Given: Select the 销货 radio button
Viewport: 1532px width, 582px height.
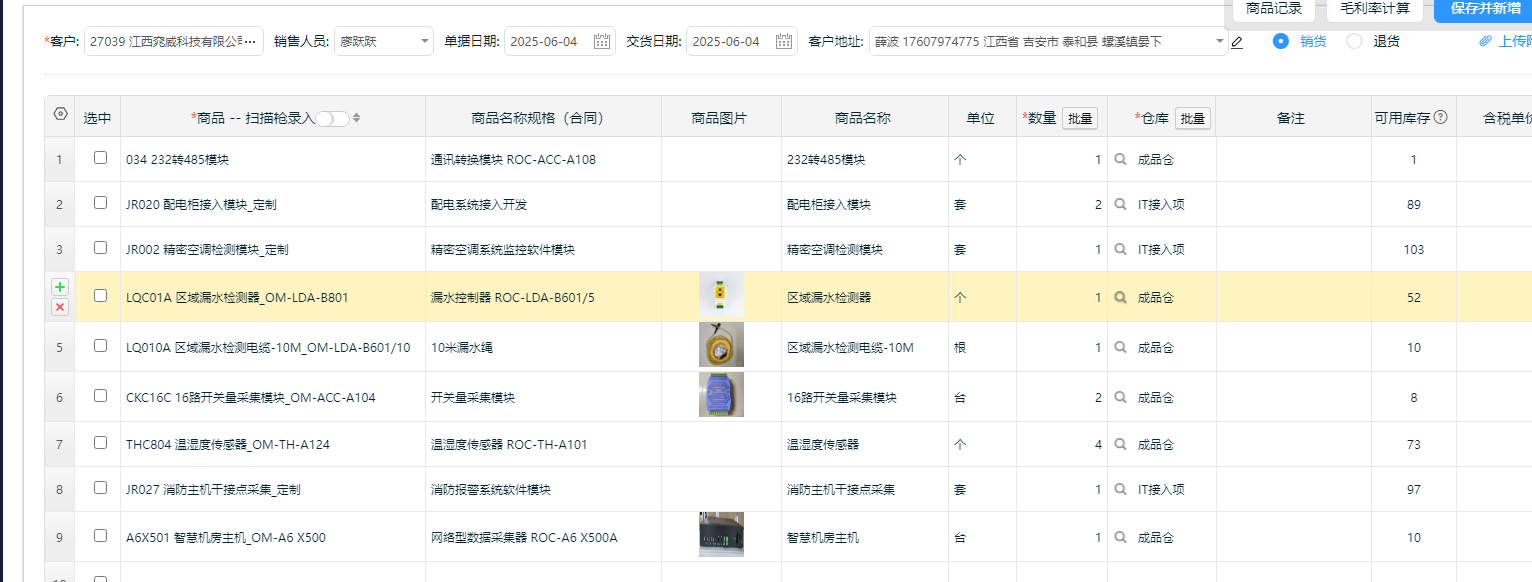Looking at the screenshot, I should pos(1281,41).
